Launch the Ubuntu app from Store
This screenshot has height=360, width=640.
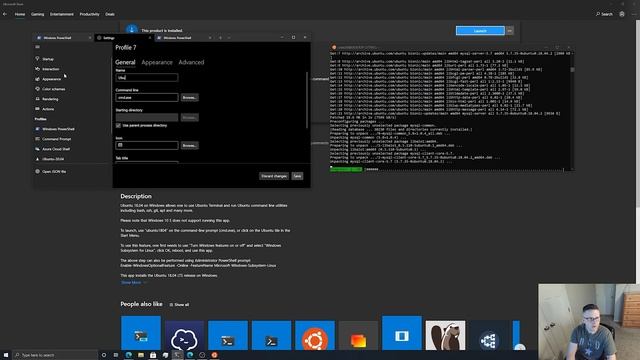click(x=480, y=31)
